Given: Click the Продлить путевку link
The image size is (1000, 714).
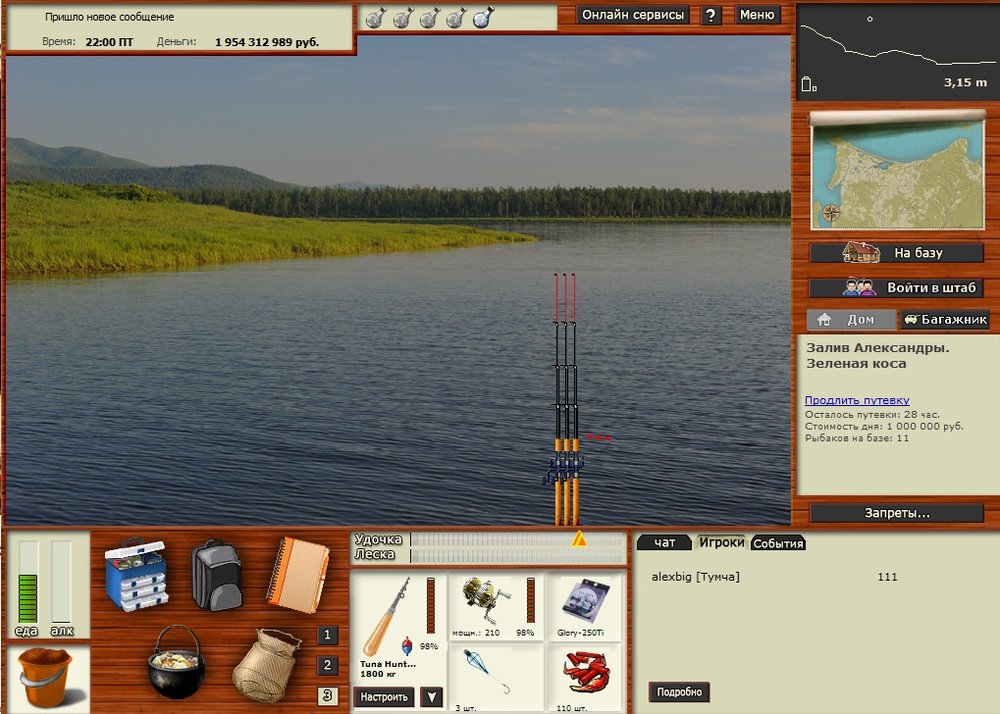Looking at the screenshot, I should tap(857, 400).
